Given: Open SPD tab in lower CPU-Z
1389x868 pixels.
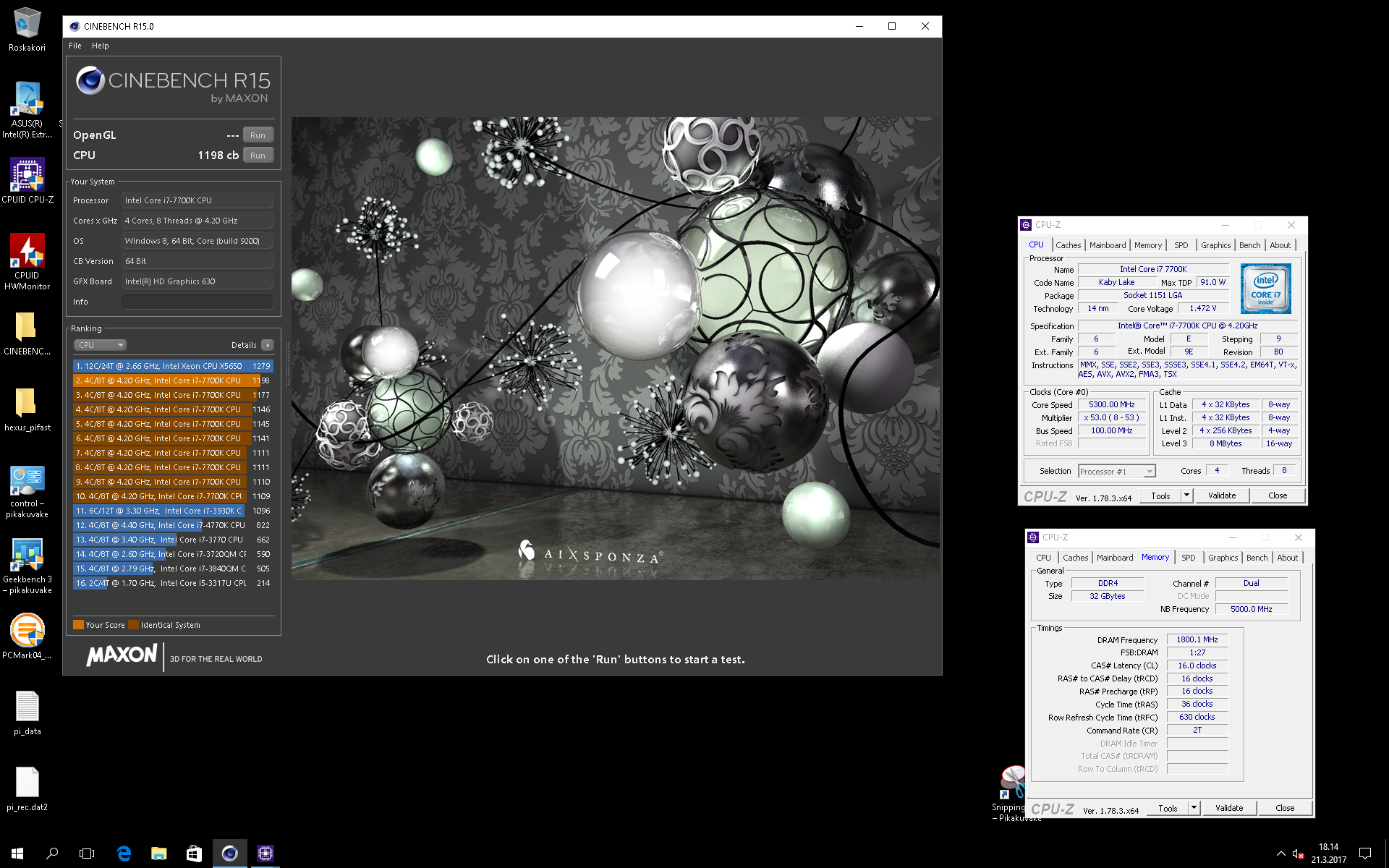Looking at the screenshot, I should 1188,558.
